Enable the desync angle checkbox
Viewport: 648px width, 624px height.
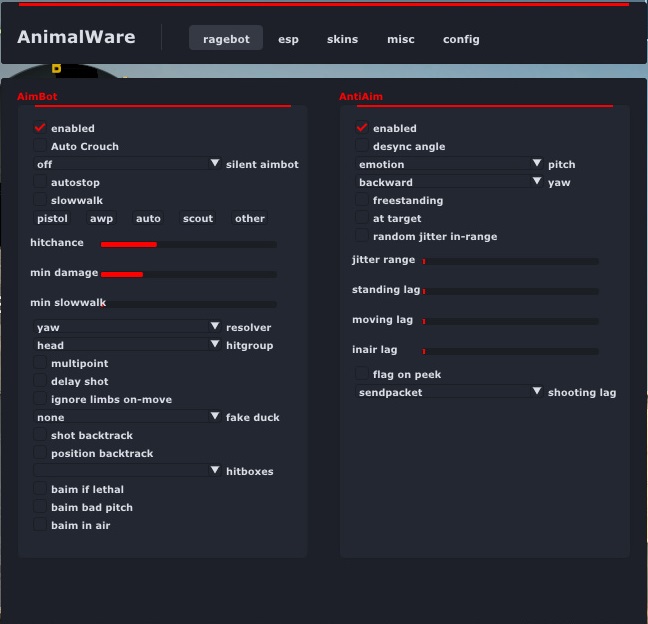[x=362, y=145]
